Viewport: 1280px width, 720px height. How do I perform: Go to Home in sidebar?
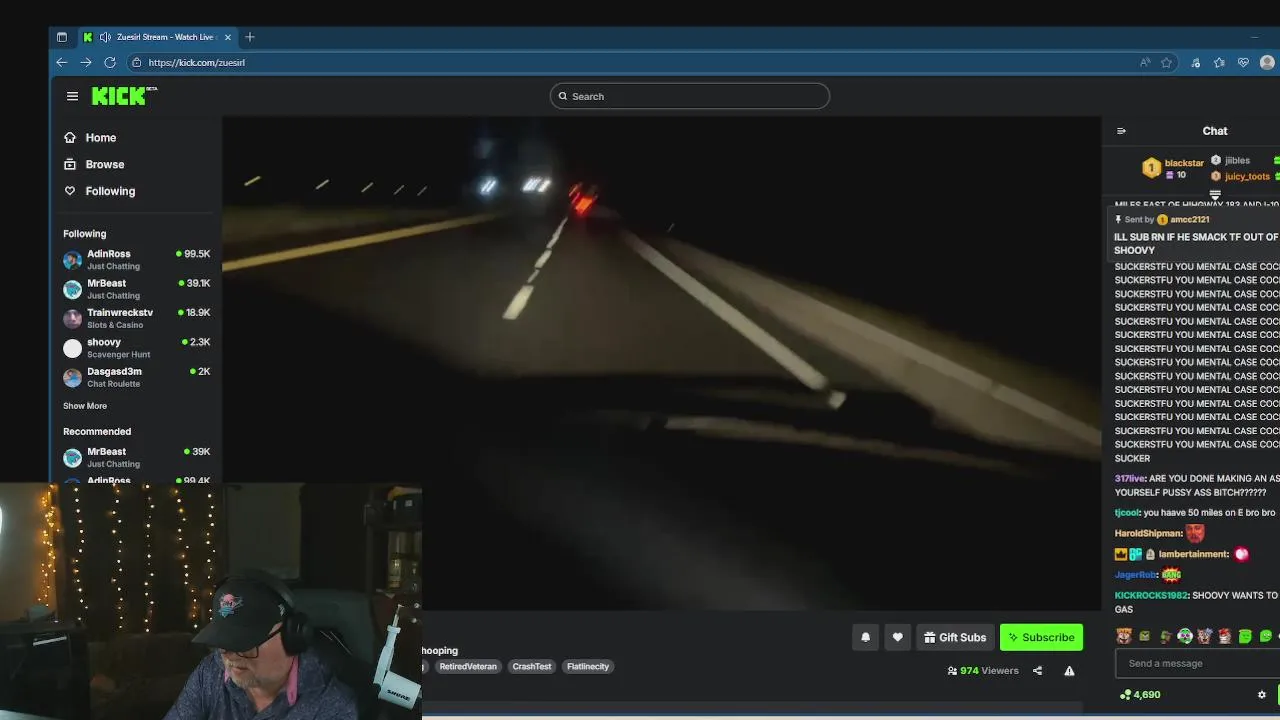90,137
